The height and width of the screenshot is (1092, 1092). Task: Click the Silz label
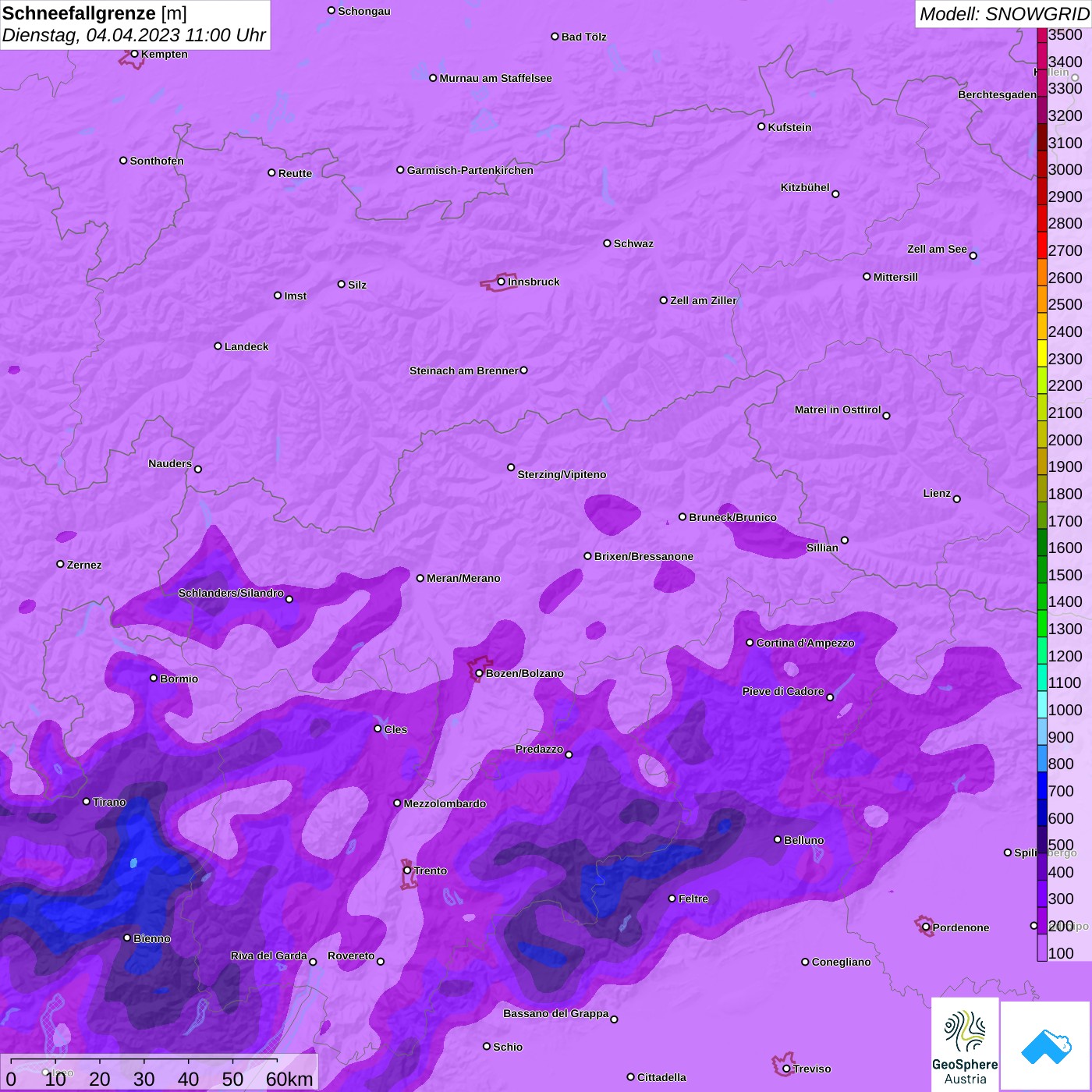click(357, 285)
